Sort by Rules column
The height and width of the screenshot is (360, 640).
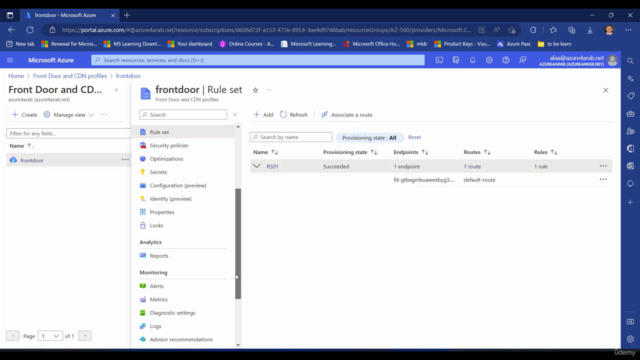[x=545, y=152]
